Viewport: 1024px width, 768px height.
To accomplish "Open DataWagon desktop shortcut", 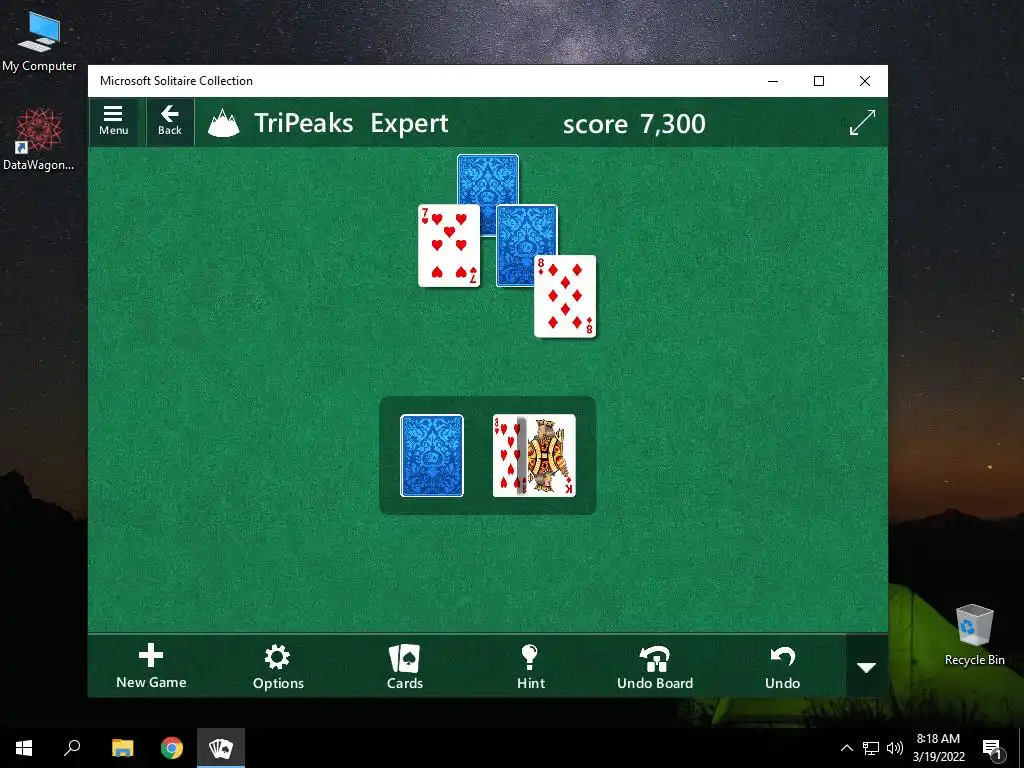I will 39,139.
